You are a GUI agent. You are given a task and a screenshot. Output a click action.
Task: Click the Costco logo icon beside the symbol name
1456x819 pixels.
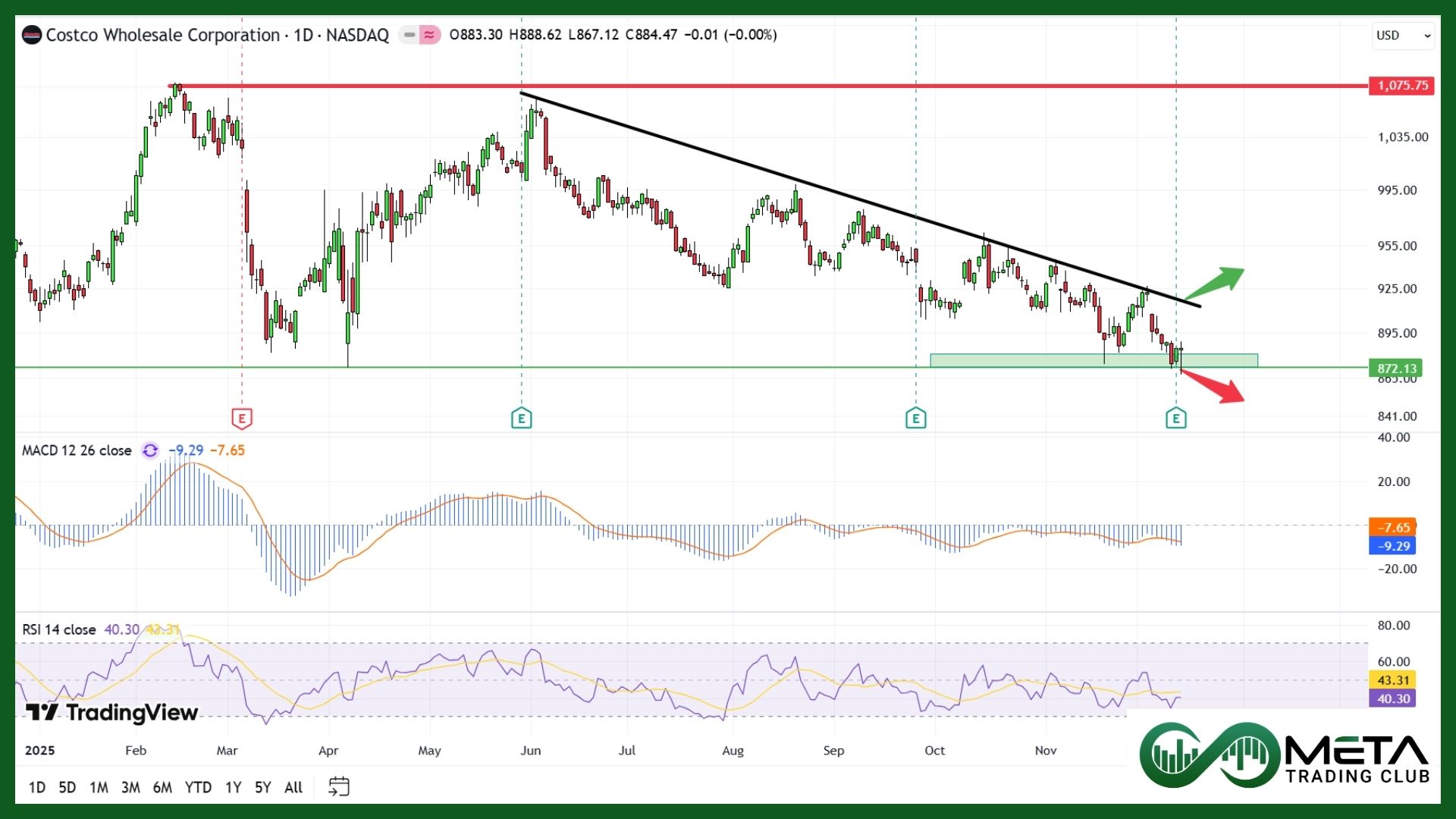32,35
